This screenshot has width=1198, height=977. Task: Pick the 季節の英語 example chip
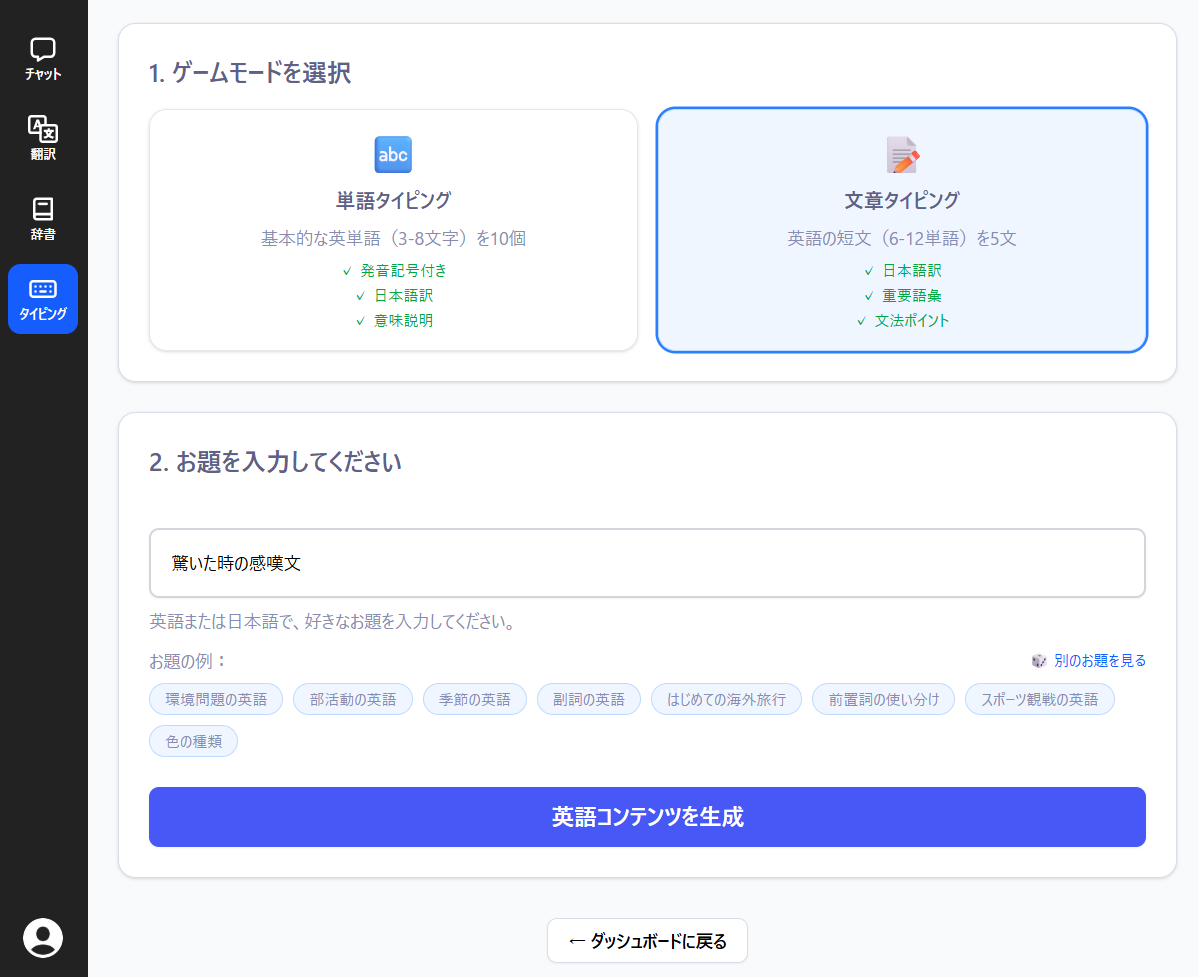(x=474, y=699)
